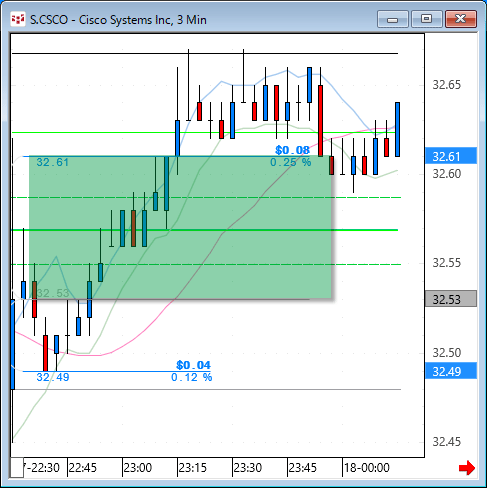
Task: Click the 32.45 price scale label
Action: 446,442
